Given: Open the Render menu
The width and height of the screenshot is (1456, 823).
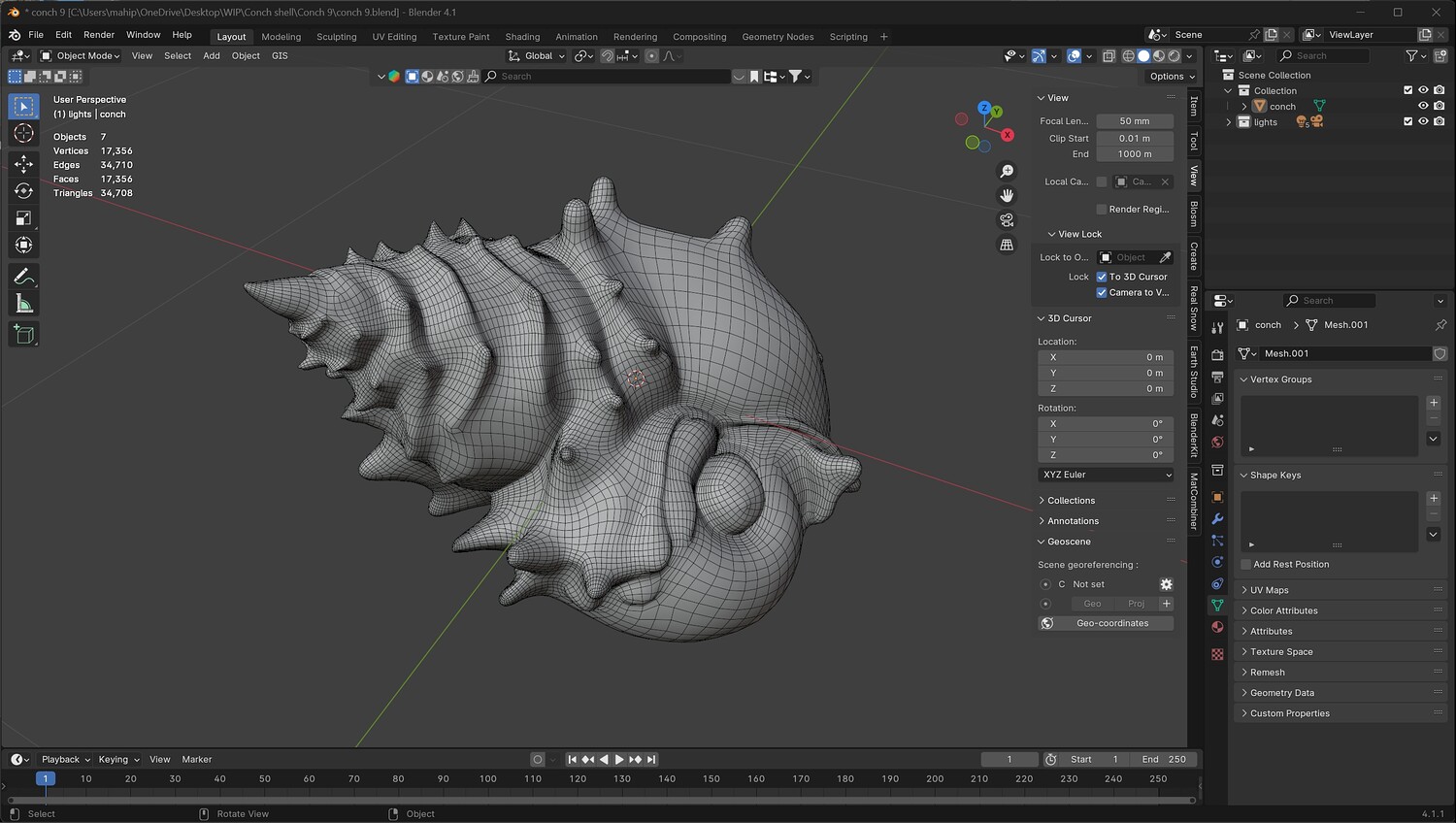Looking at the screenshot, I should click(x=99, y=35).
